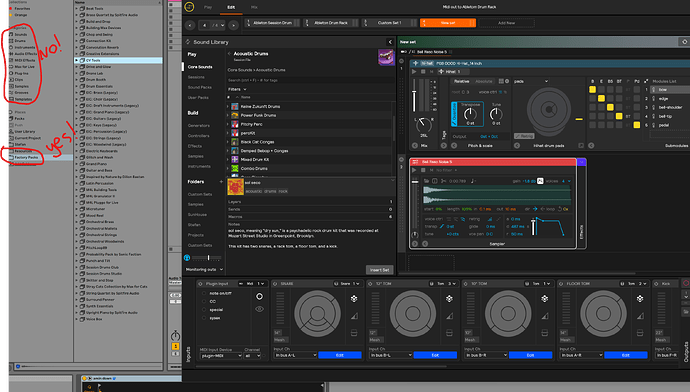
Task: Toggle the yellow pad cell in the bow row
Action: tap(592, 89)
